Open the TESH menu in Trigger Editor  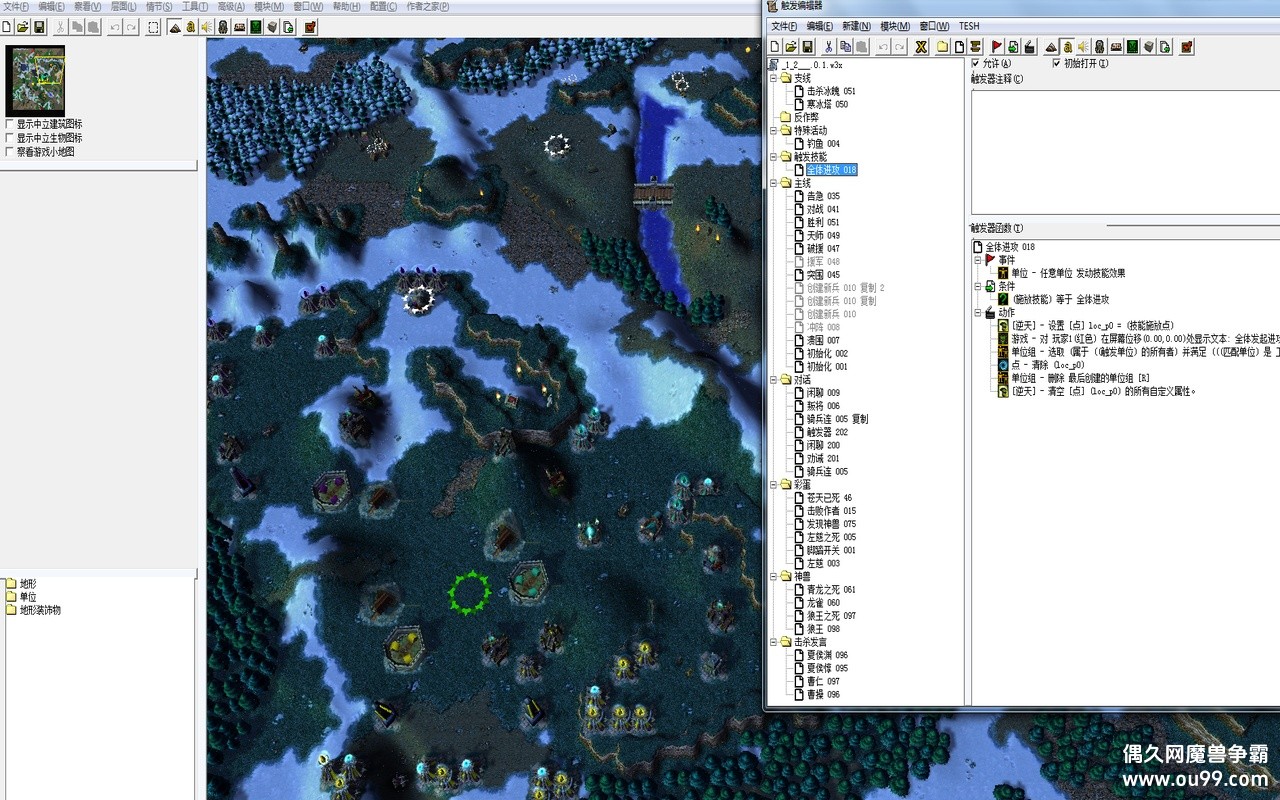(x=968, y=26)
